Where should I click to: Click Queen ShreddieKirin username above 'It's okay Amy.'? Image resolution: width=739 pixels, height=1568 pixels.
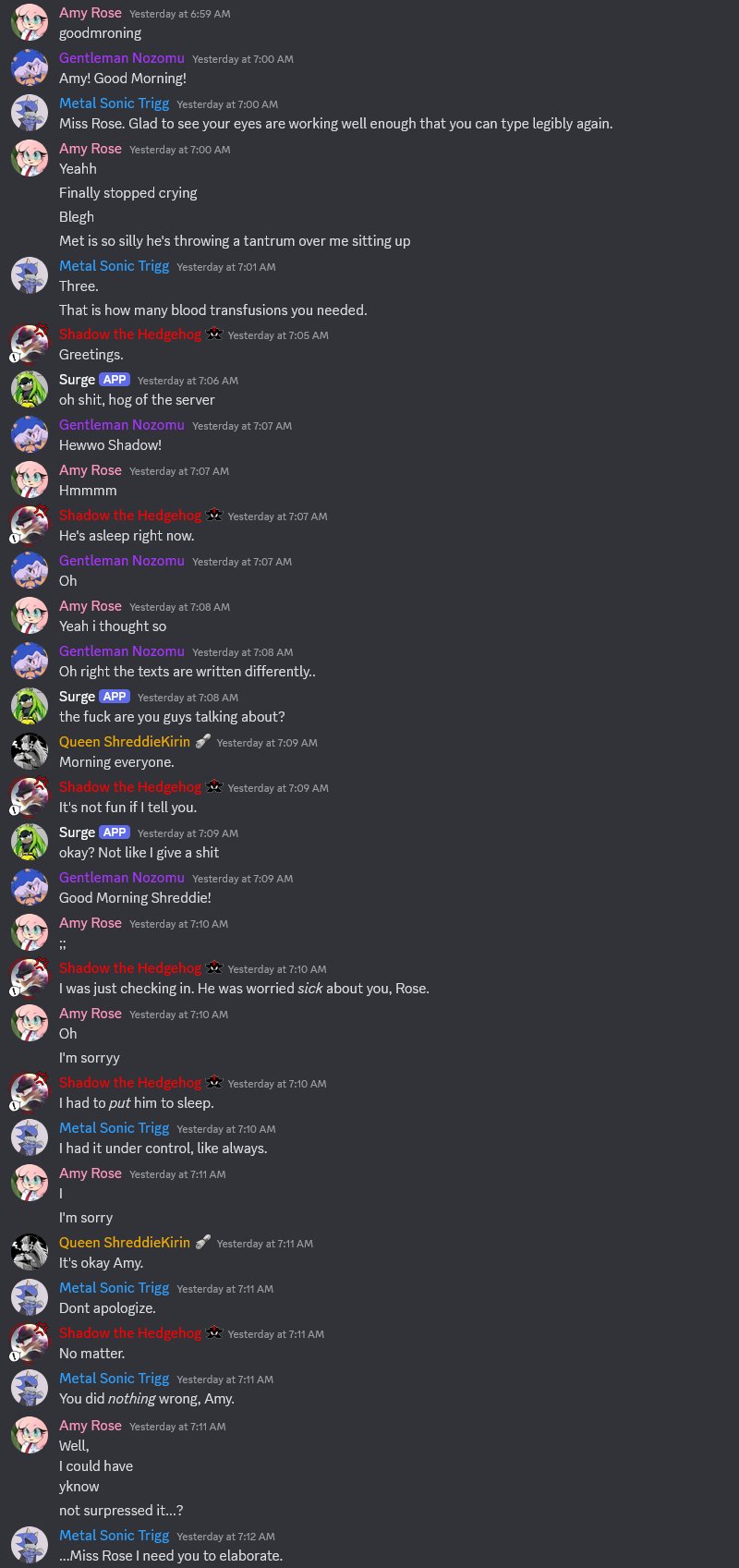click(x=125, y=1243)
